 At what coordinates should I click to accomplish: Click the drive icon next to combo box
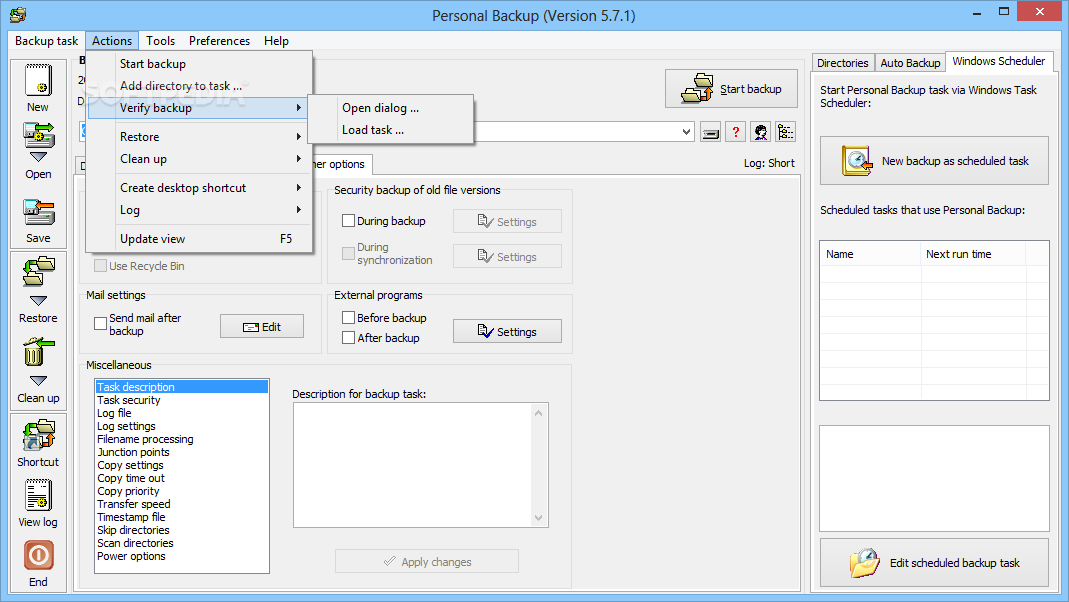[710, 132]
